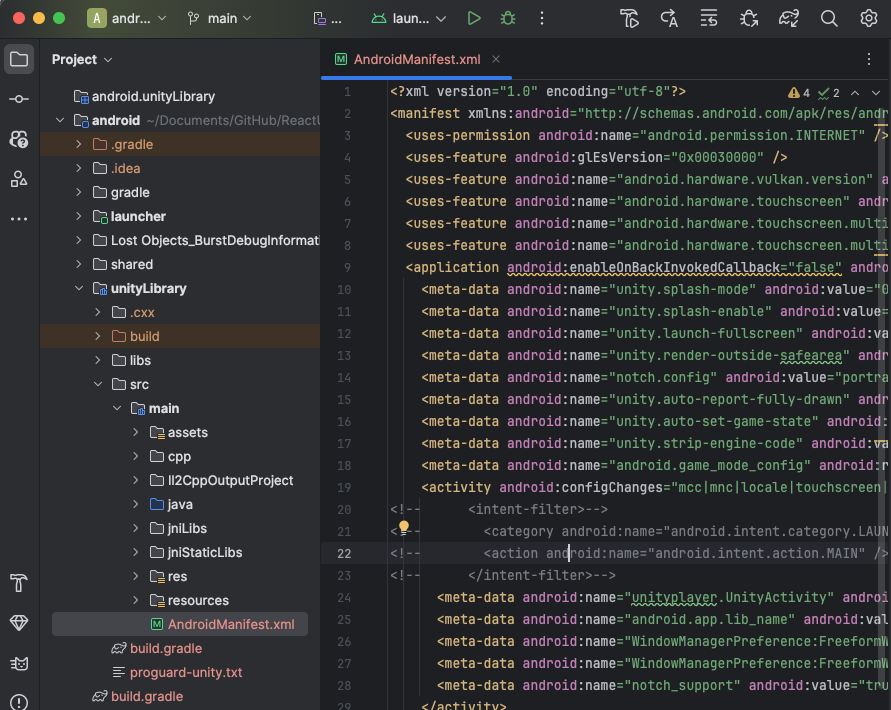
Task: Switch to AndroidManifest.xml editor tab
Action: [417, 59]
